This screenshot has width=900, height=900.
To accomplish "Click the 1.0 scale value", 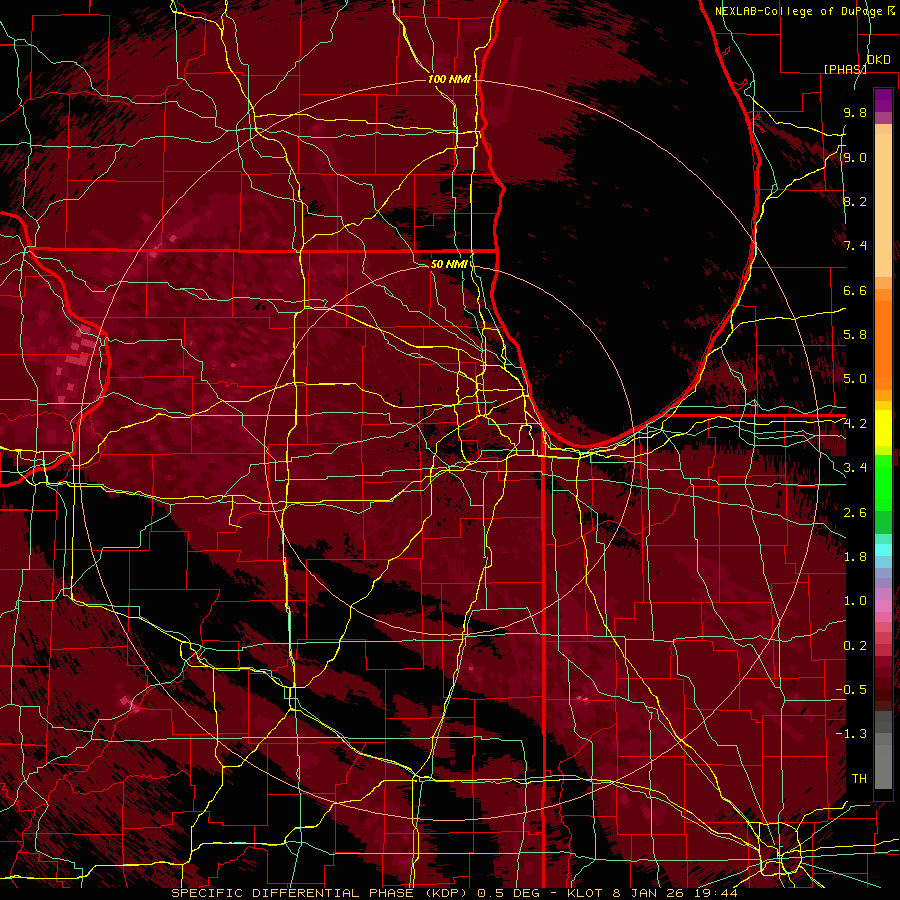I will click(855, 601).
